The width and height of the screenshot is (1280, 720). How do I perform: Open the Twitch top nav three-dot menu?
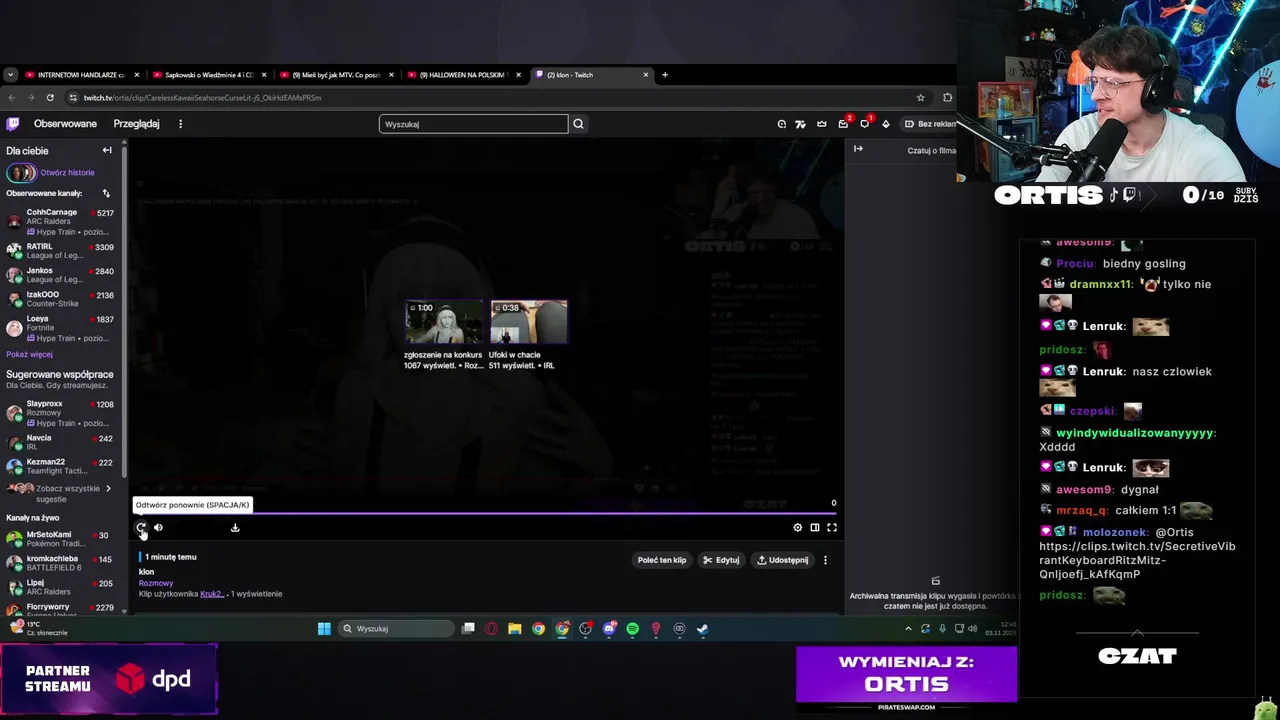point(180,124)
